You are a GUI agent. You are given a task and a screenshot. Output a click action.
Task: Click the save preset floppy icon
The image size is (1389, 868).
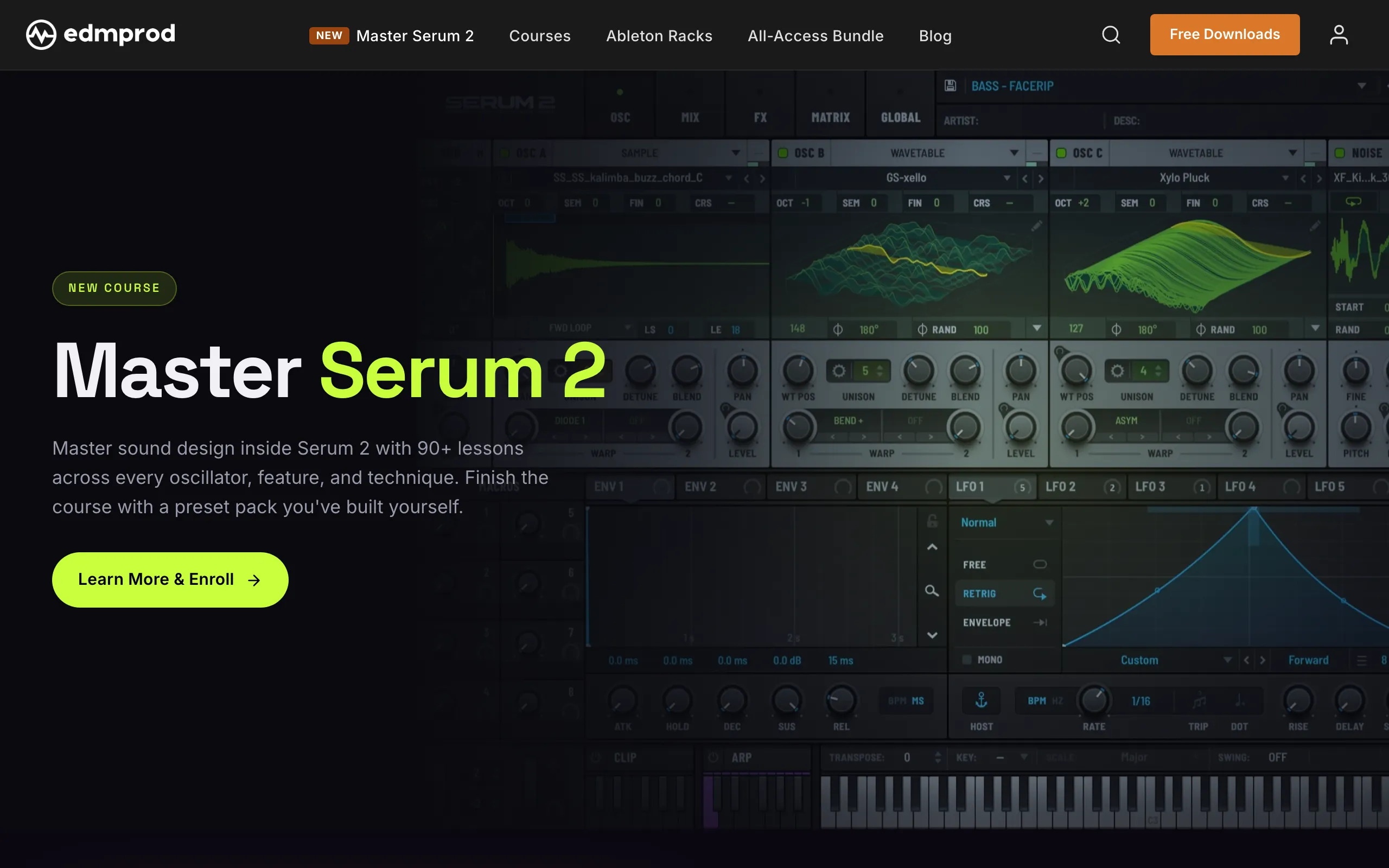pos(951,86)
